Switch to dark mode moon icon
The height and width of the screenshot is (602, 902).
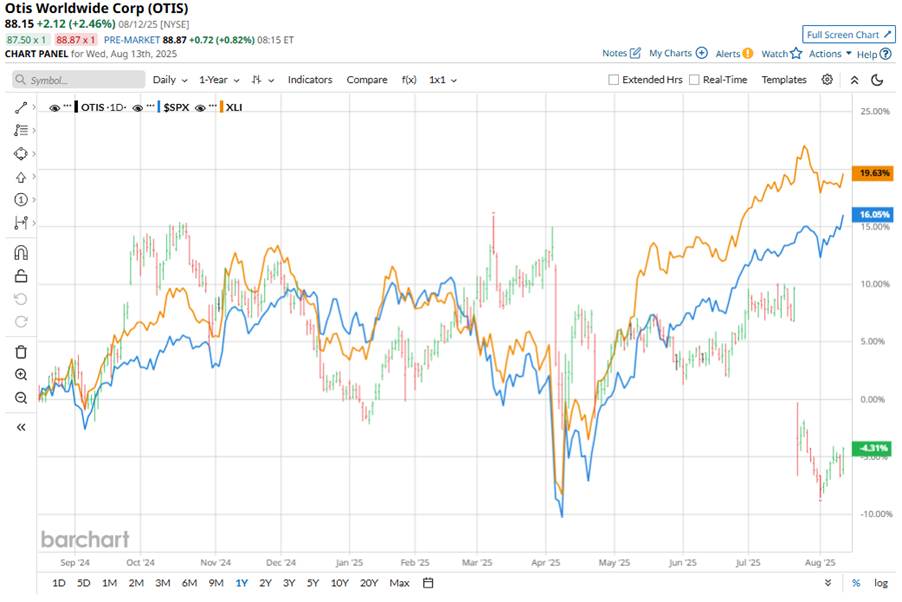(877, 80)
